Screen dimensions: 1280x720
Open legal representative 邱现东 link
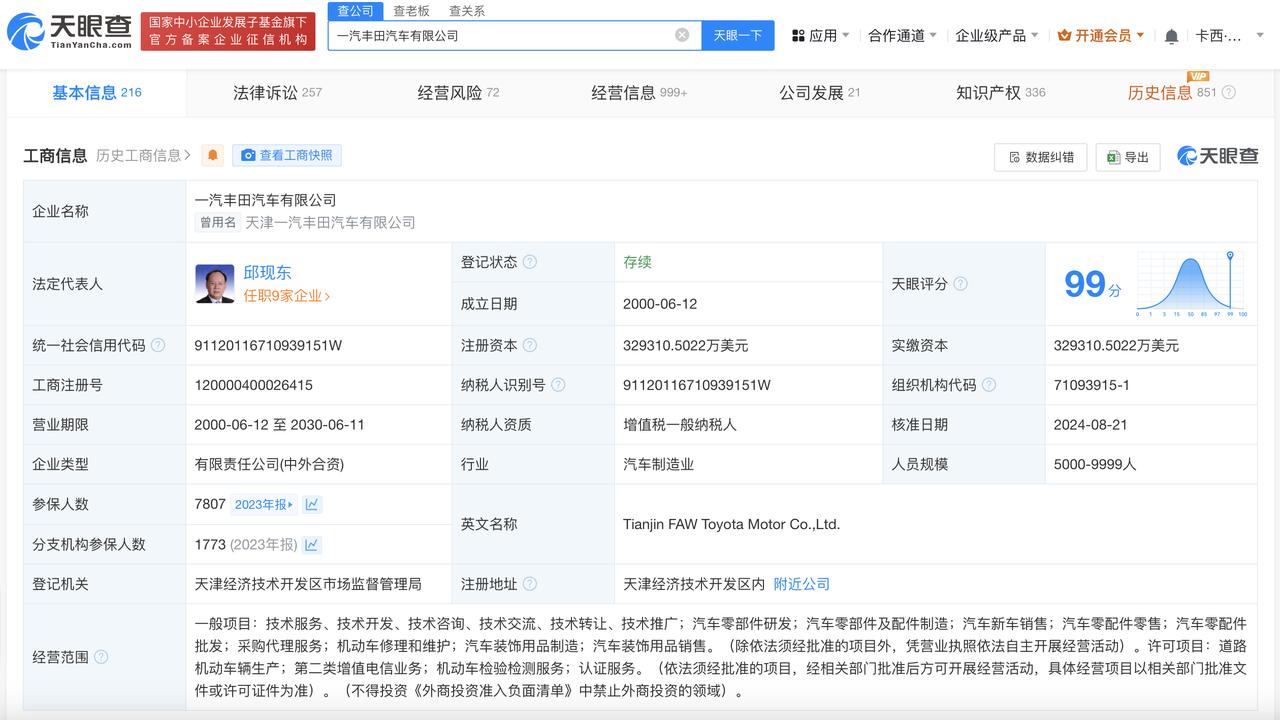pos(268,272)
